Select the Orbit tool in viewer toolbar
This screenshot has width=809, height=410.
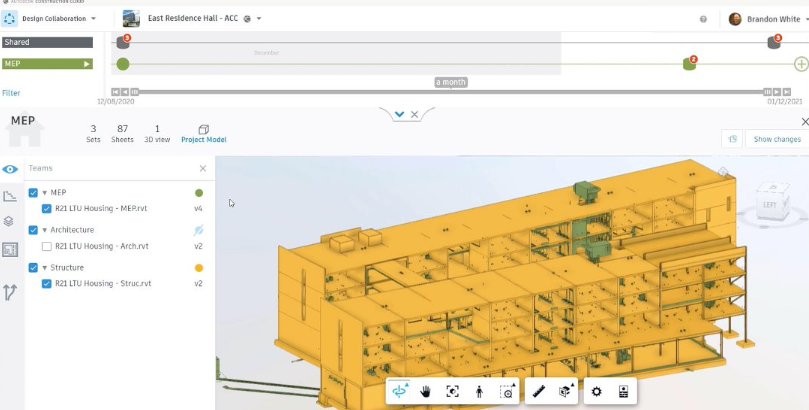coord(400,391)
